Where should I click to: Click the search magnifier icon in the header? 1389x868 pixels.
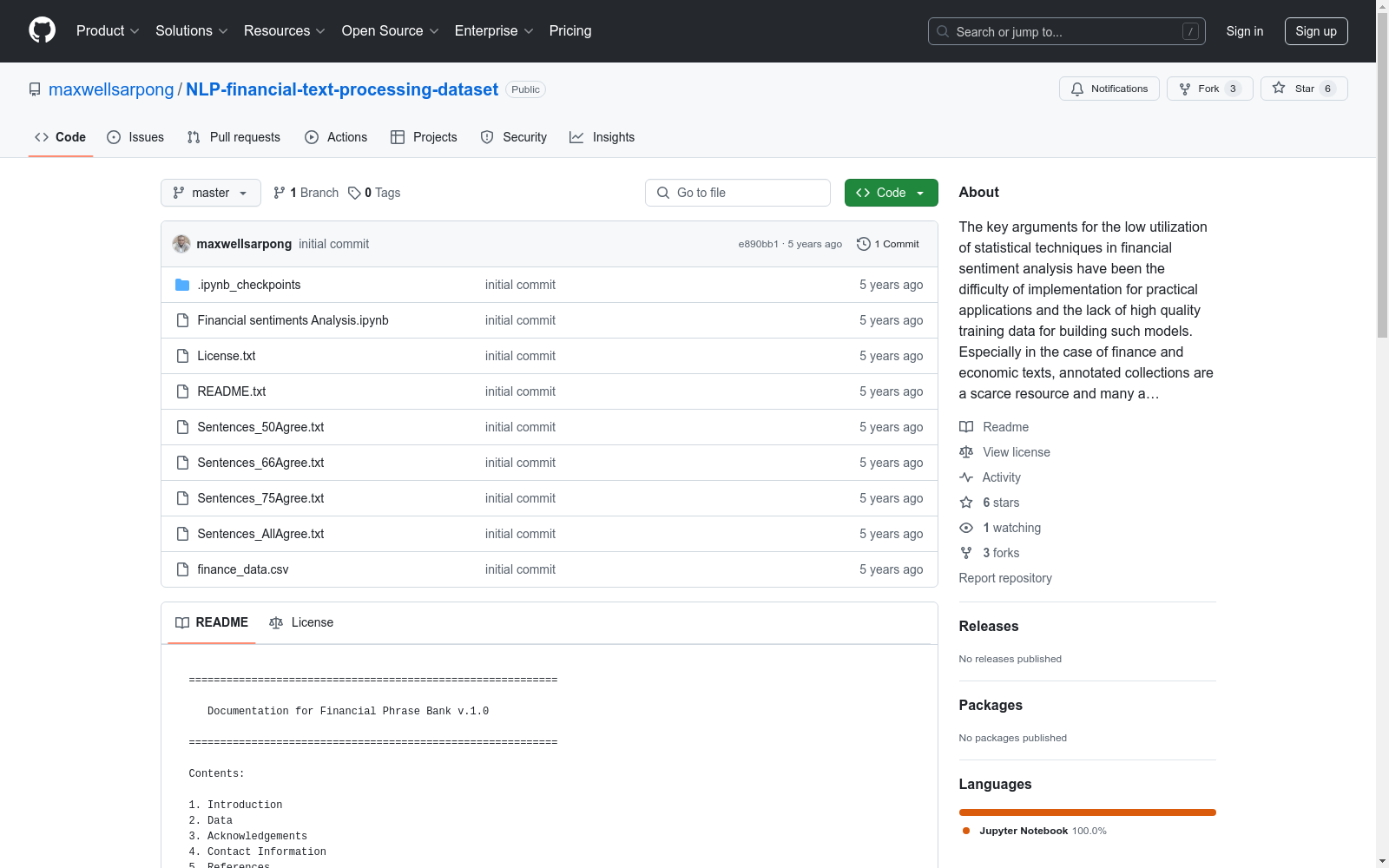point(943,31)
